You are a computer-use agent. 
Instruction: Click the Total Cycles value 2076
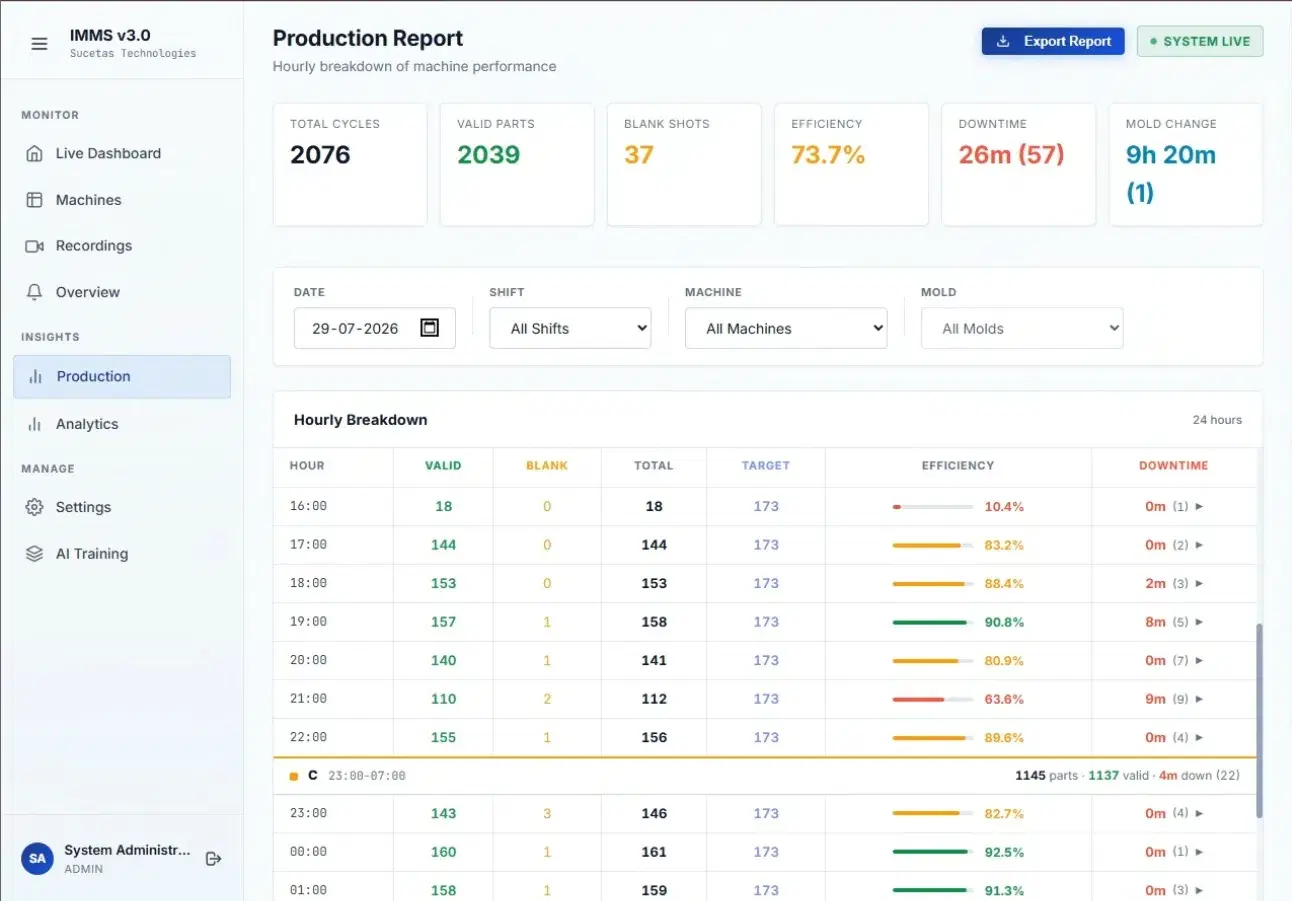(320, 155)
